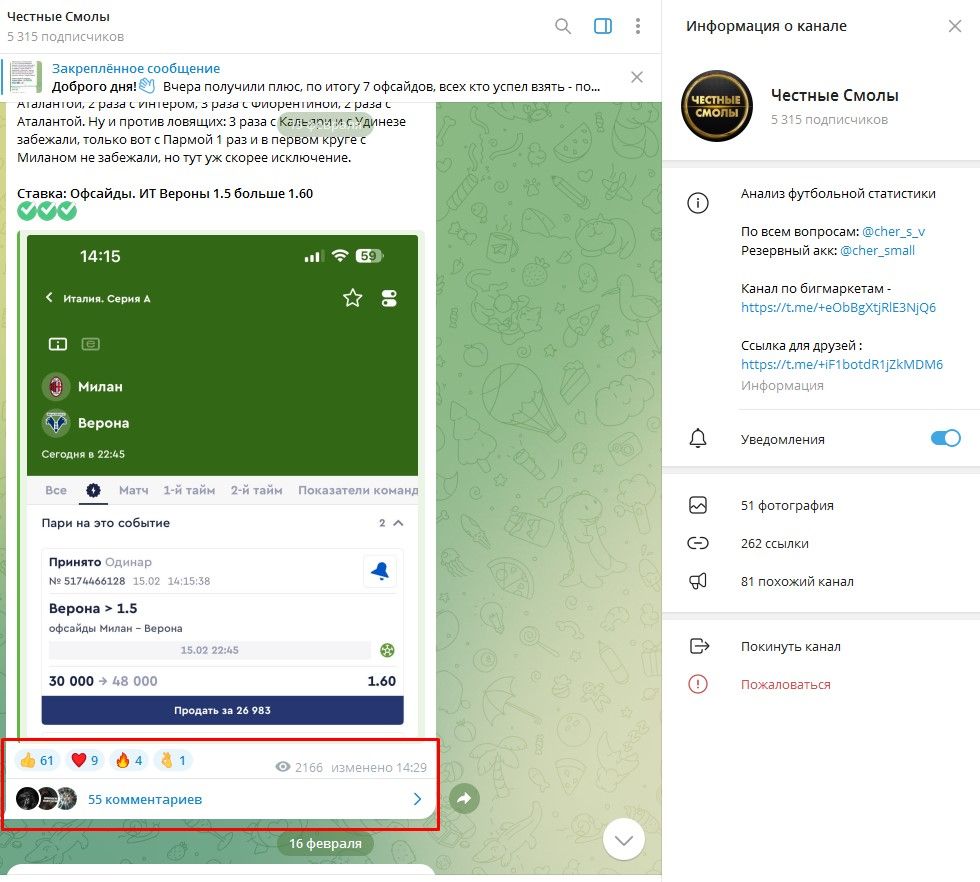Close the pinned message bar
The height and width of the screenshot is (882, 980).
pyautogui.click(x=636, y=78)
